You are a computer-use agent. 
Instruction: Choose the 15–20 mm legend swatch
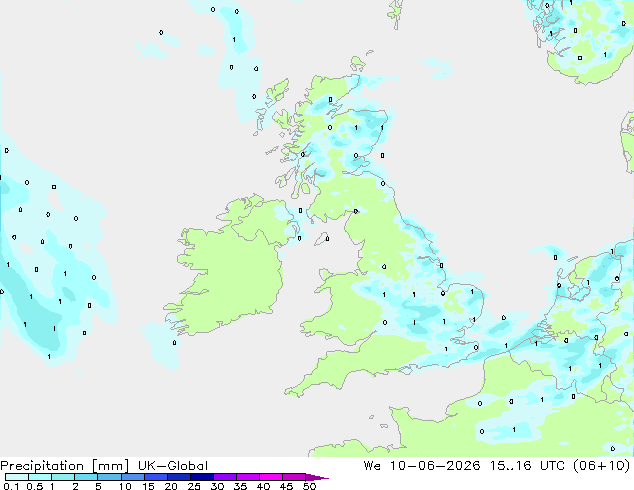(155, 477)
